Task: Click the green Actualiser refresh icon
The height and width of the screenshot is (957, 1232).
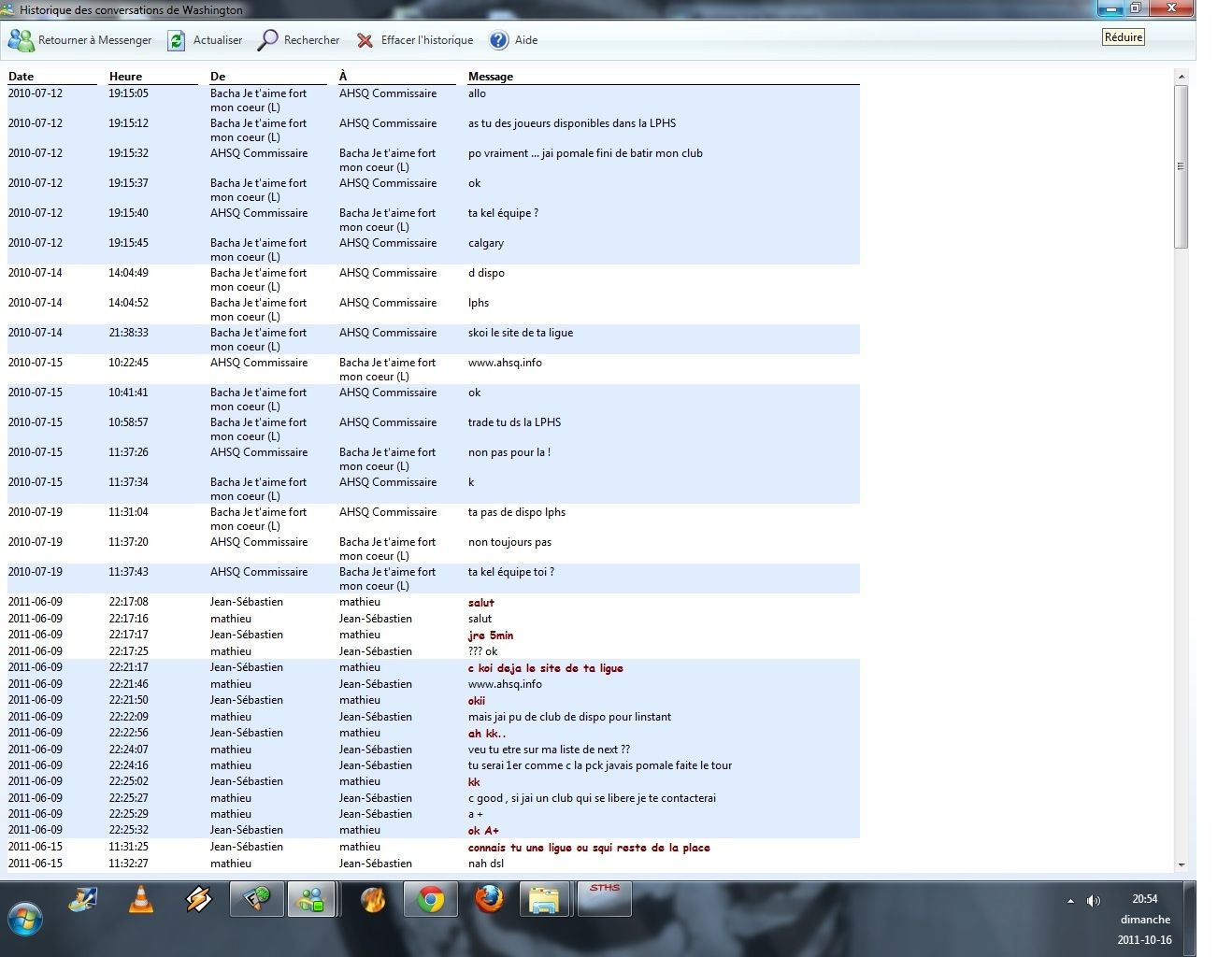Action: click(x=177, y=40)
